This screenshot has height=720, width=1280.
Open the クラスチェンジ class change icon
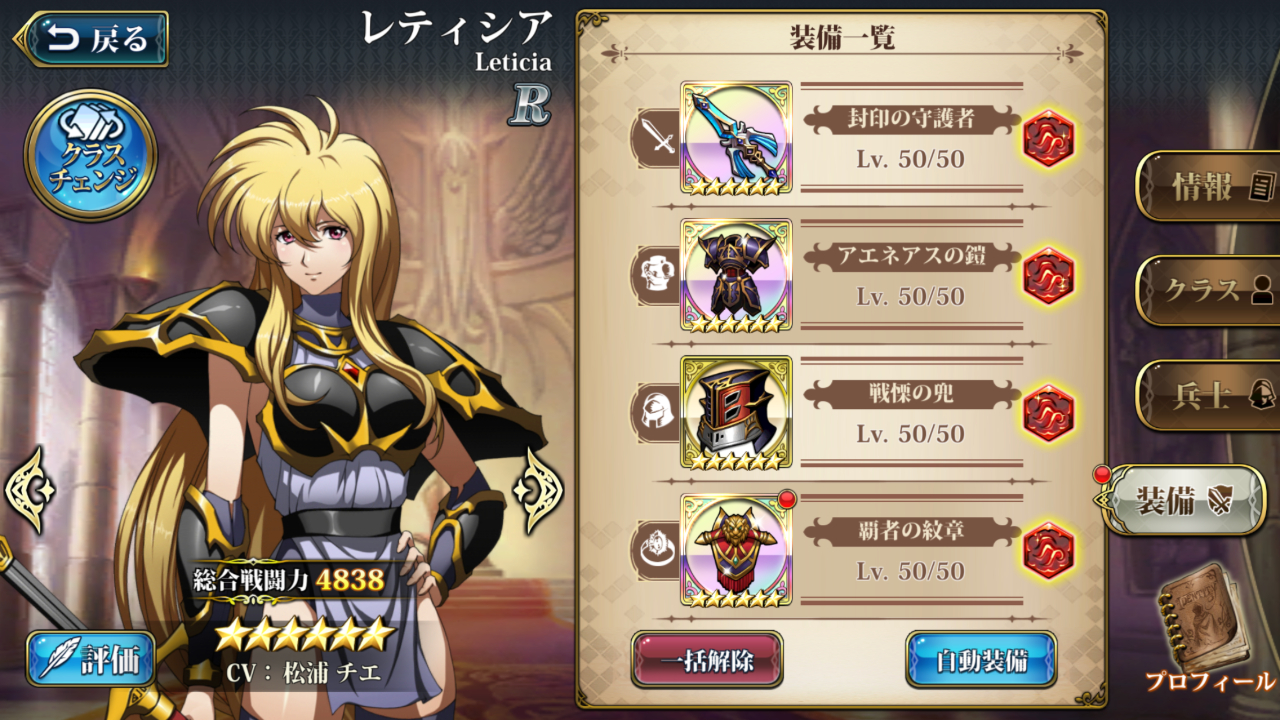tap(90, 155)
